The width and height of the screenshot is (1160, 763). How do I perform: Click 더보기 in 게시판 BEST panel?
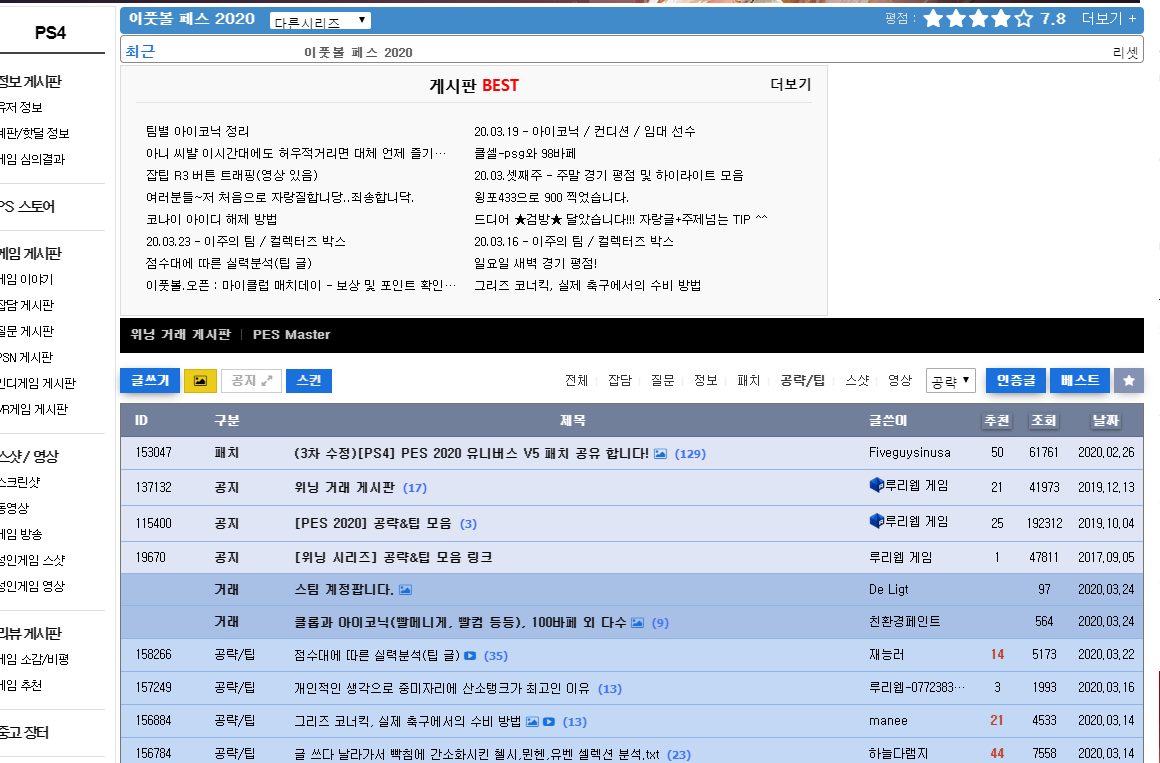[791, 84]
